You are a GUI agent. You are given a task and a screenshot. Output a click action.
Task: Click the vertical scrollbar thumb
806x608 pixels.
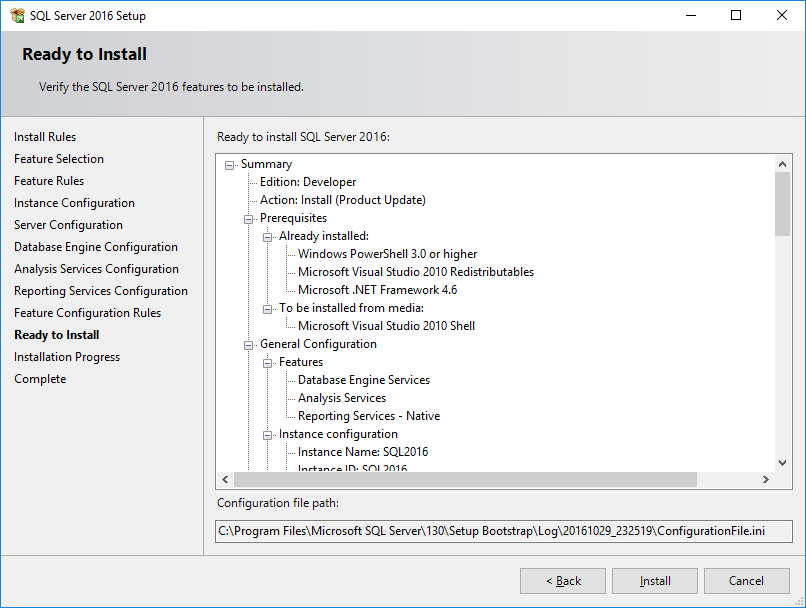[x=782, y=204]
